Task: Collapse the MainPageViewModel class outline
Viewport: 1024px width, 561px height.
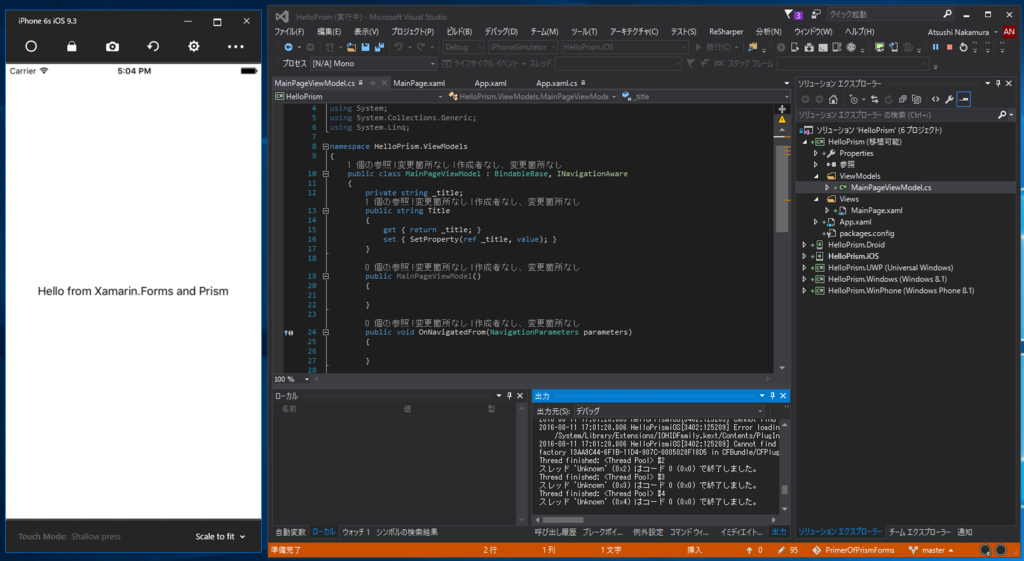Action: point(325,174)
